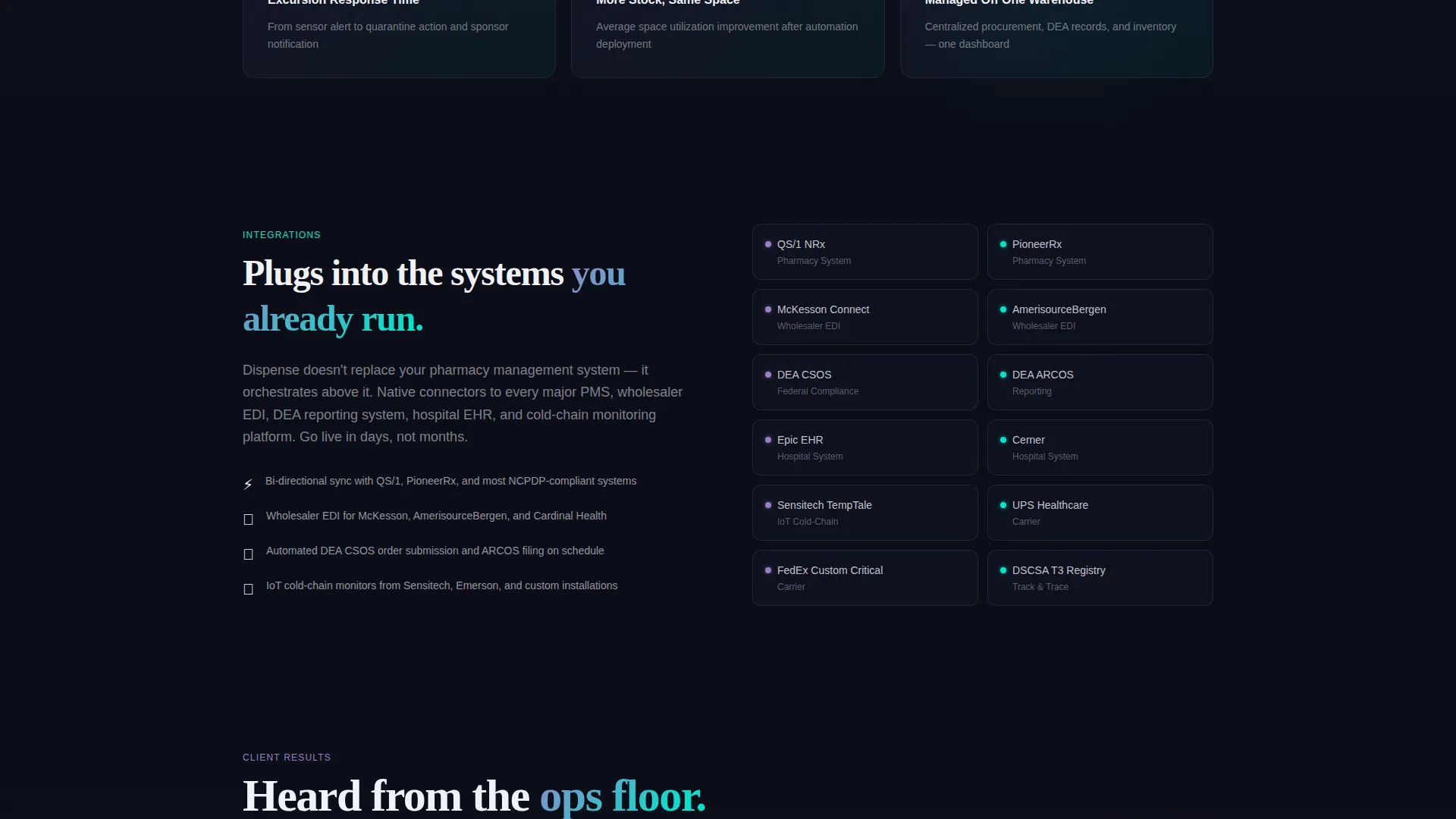Click 'Wholesaler EDI' label under AmerisourceBergen
This screenshot has width=1456, height=819.
(1043, 326)
